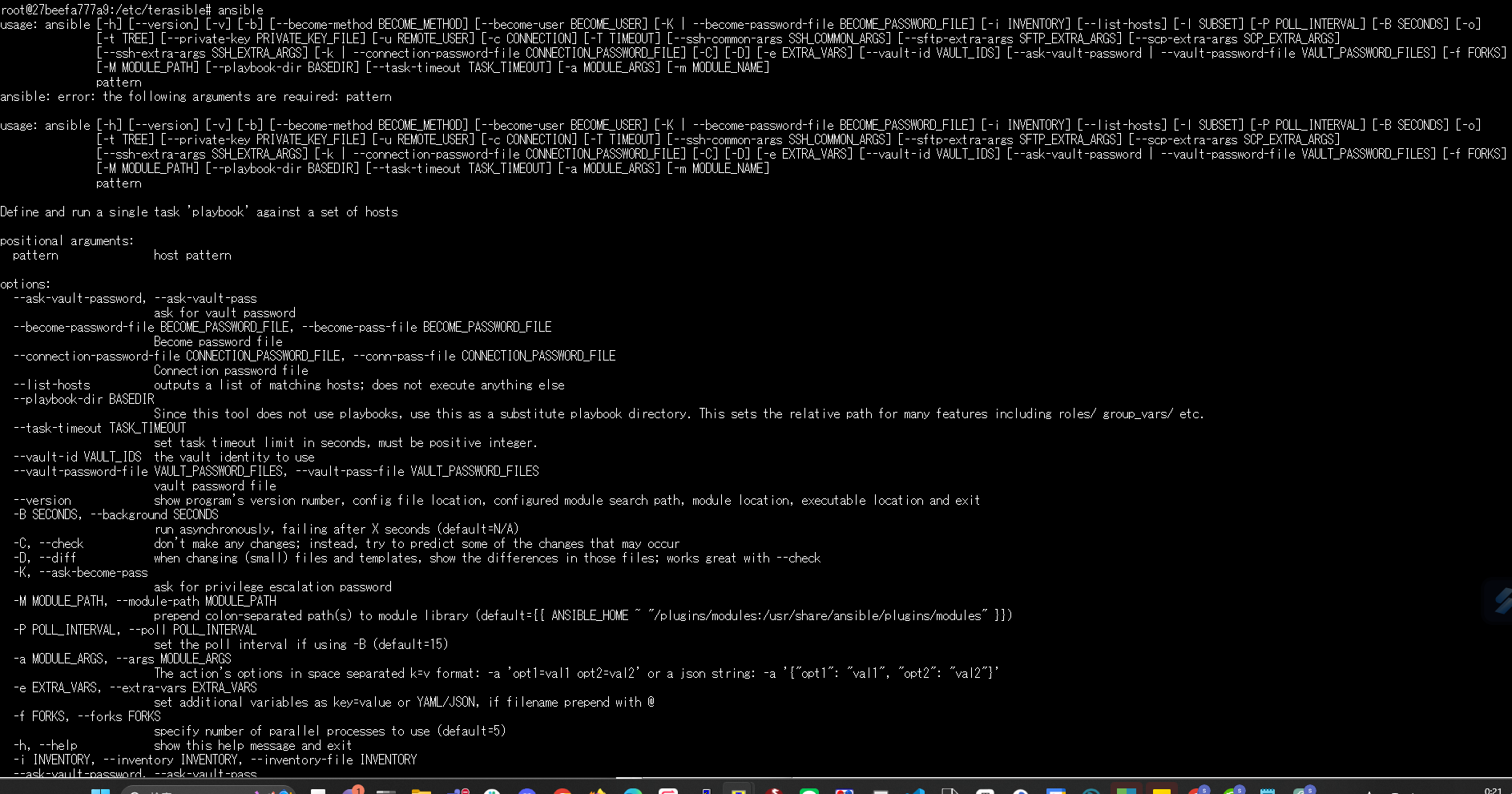Image resolution: width=1512 pixels, height=794 pixels.
Task: Click the 'vault password file' description line
Action: (215, 486)
